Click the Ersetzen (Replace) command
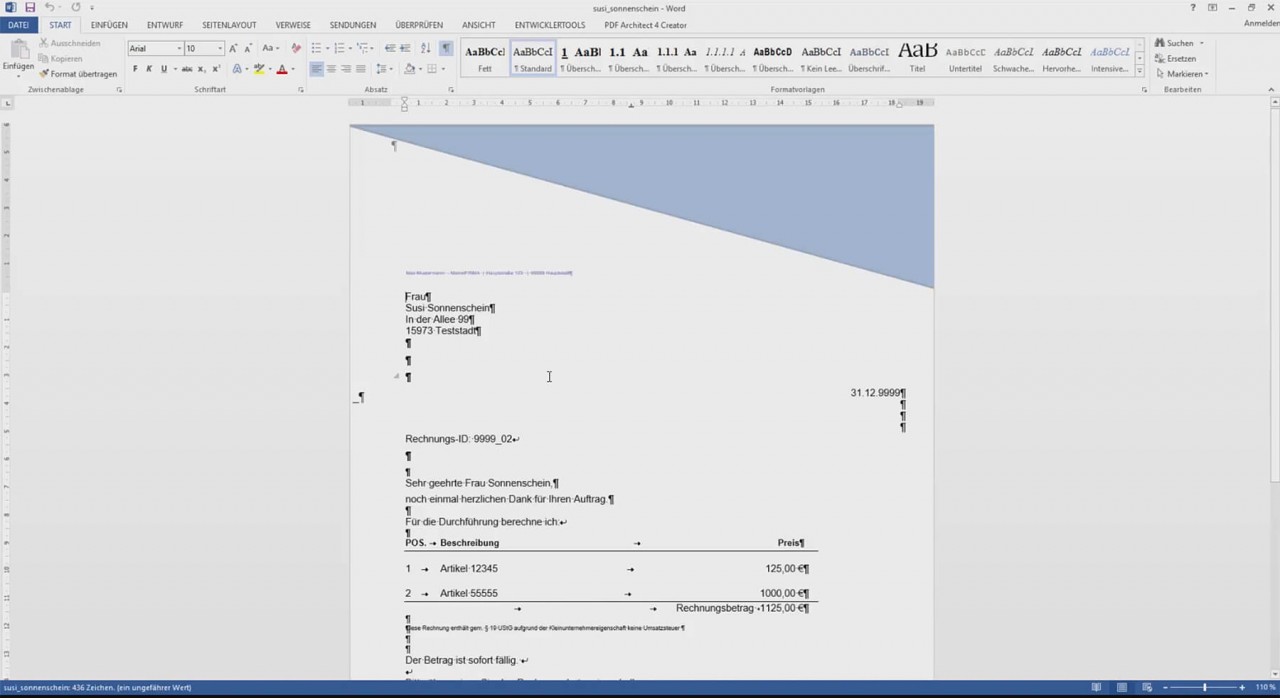 coord(1180,58)
